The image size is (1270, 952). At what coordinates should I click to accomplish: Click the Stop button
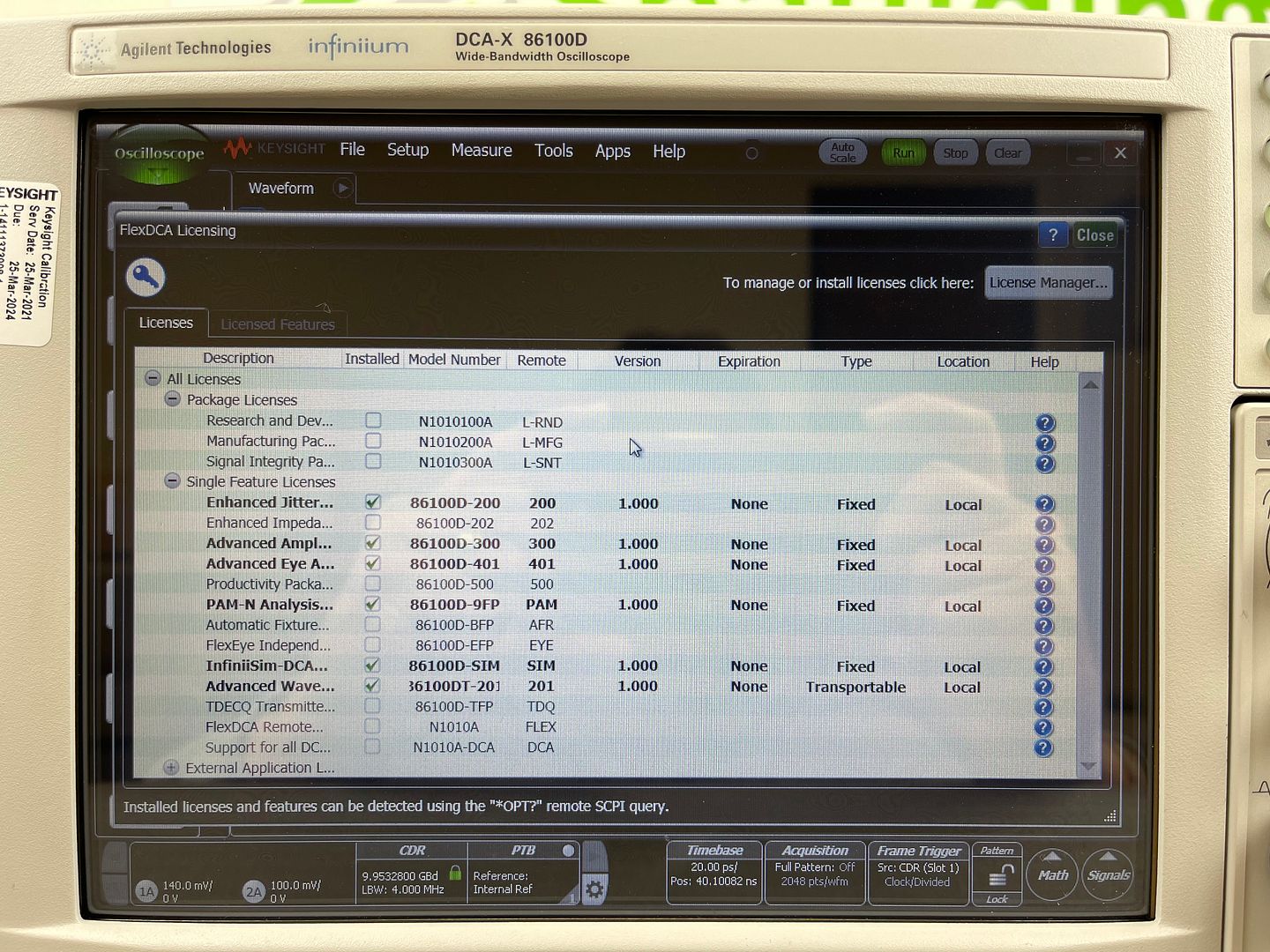tap(955, 153)
